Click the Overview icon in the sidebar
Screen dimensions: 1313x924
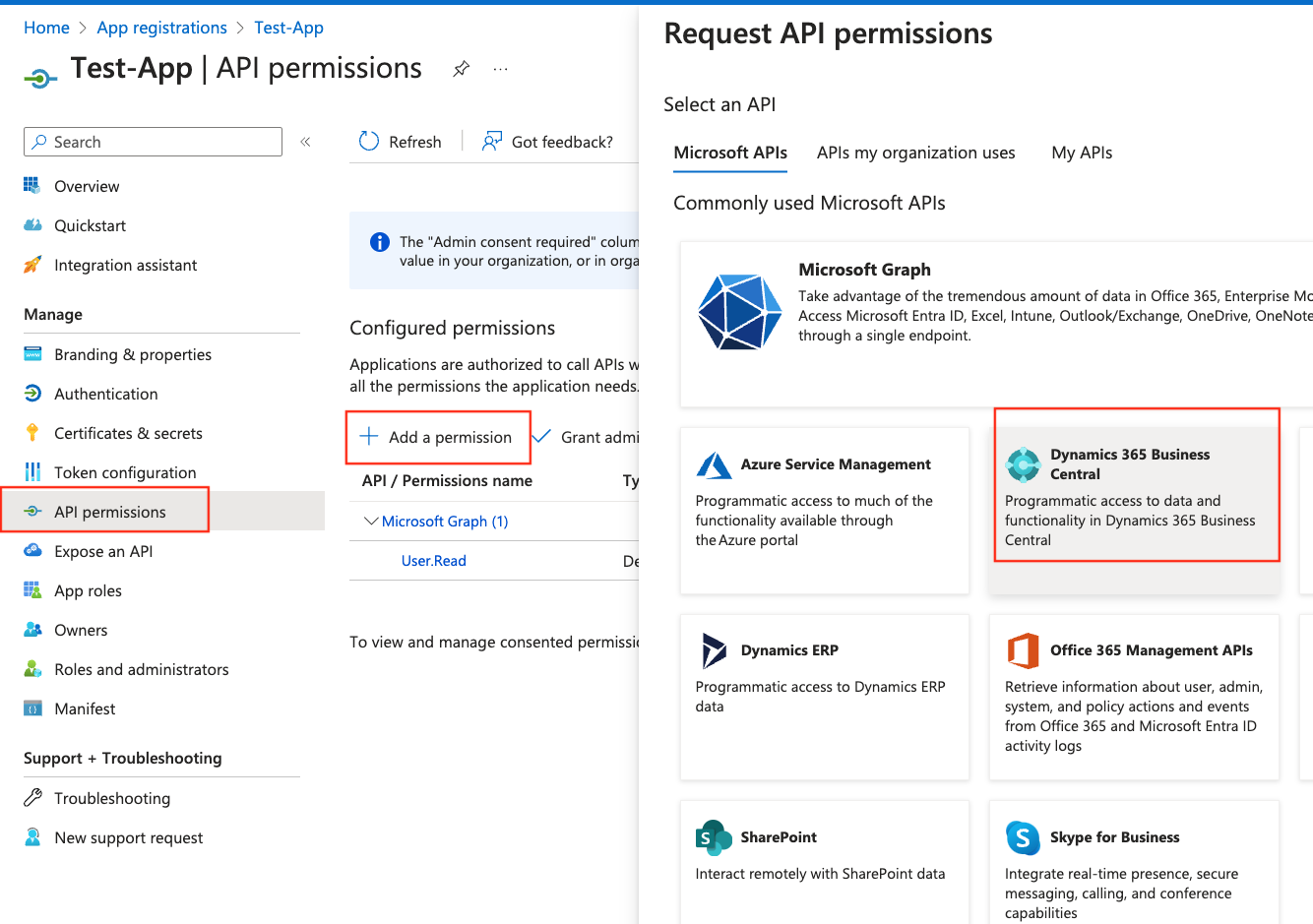click(32, 186)
